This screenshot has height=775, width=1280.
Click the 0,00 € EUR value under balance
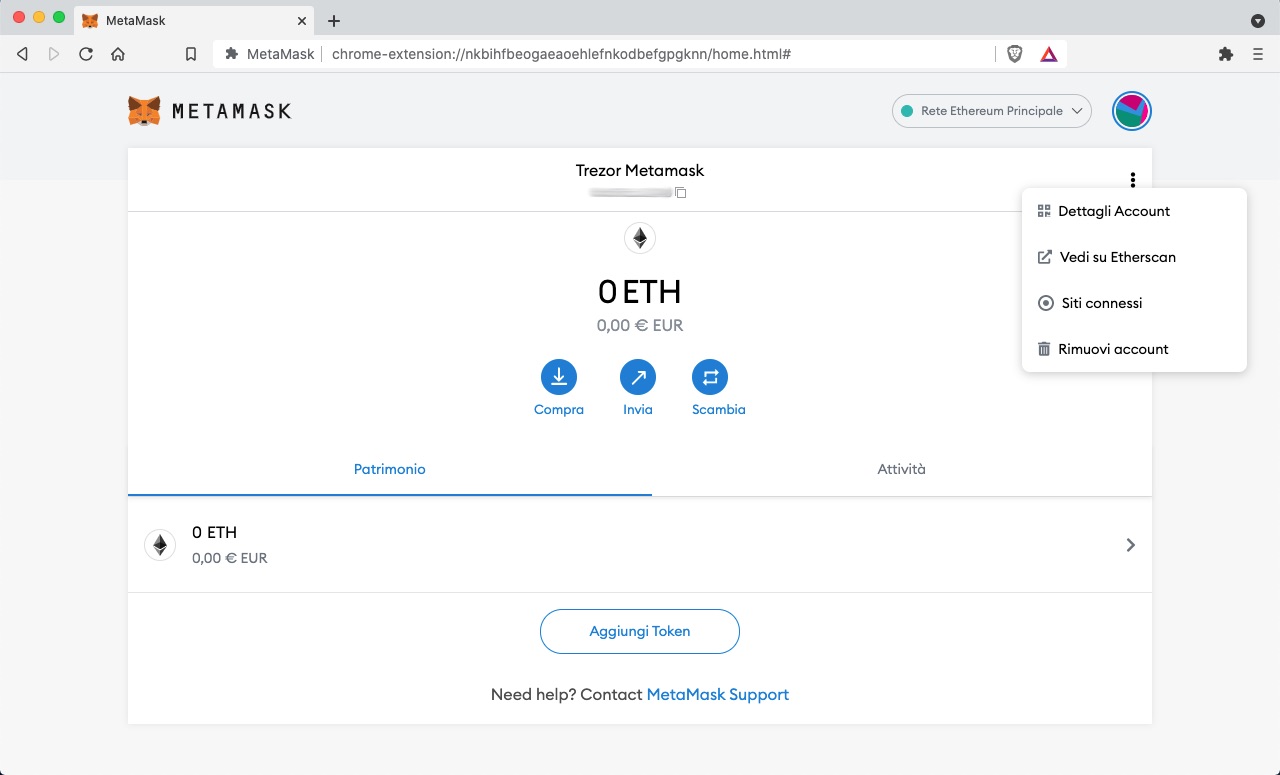(x=640, y=325)
